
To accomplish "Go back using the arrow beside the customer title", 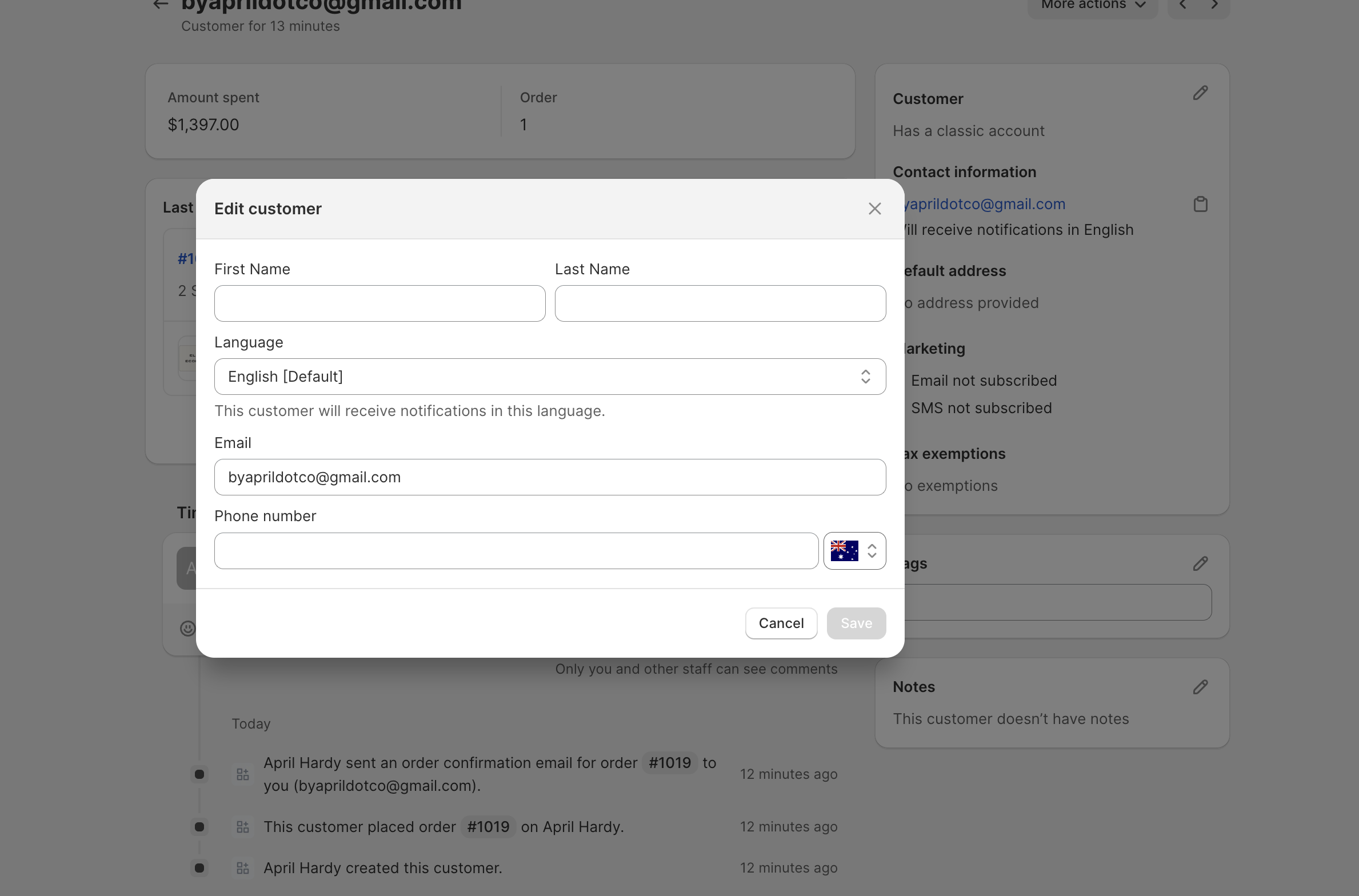I will pos(161,5).
